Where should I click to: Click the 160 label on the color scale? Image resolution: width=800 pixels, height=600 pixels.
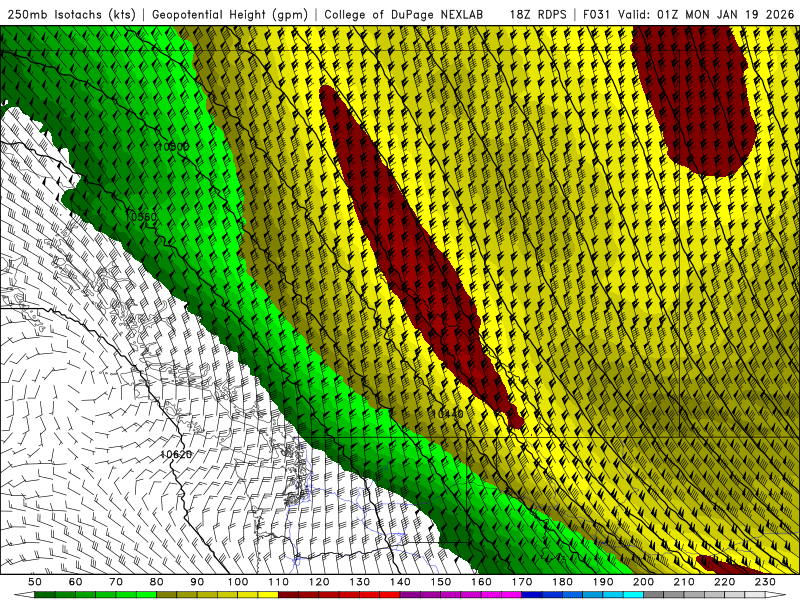481,582
